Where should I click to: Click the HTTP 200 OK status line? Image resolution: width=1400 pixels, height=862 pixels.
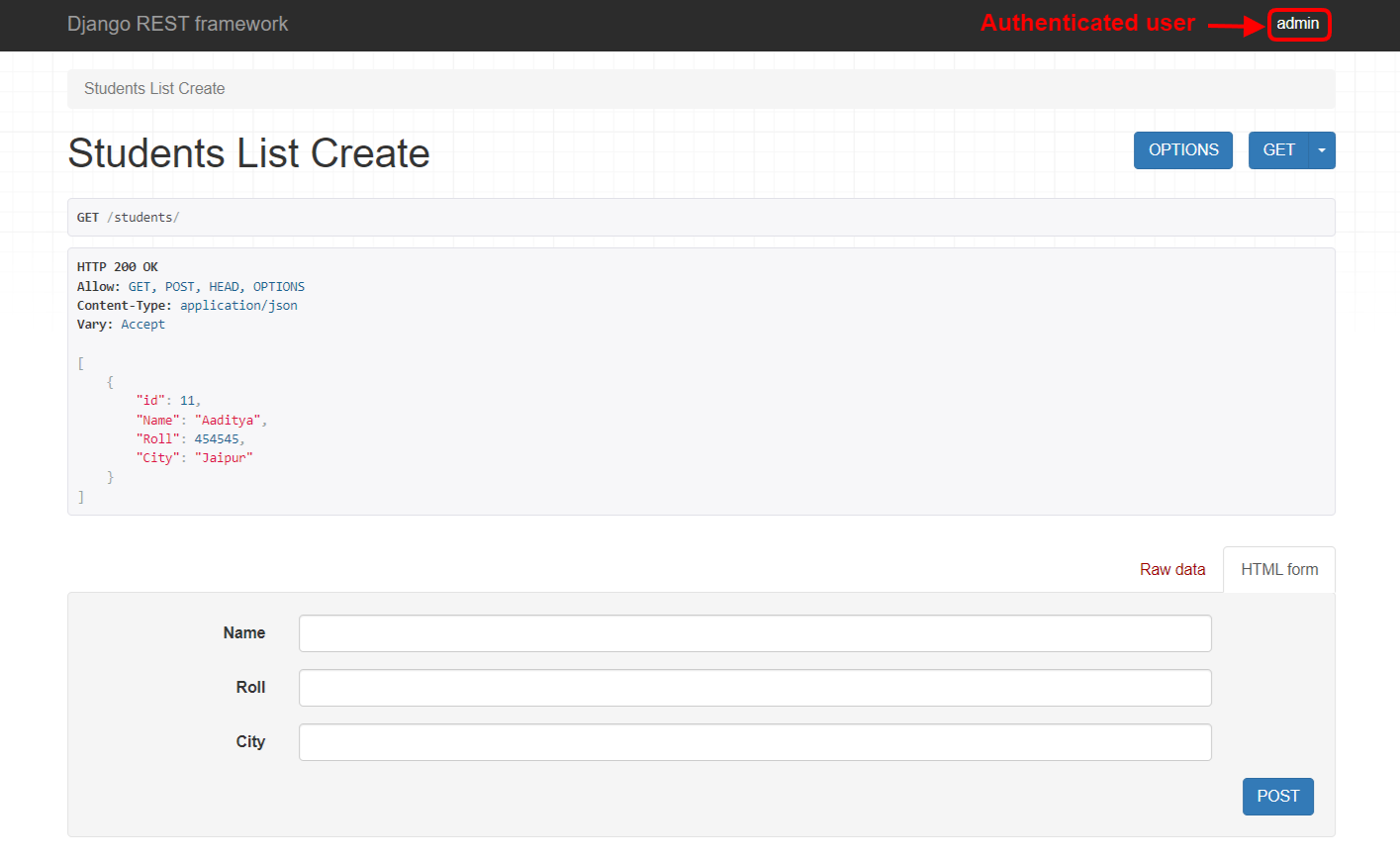click(118, 267)
